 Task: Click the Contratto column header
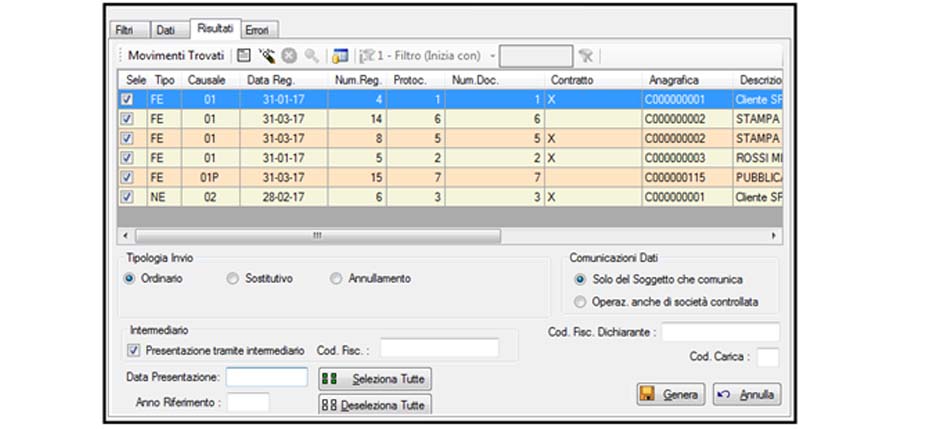click(593, 80)
